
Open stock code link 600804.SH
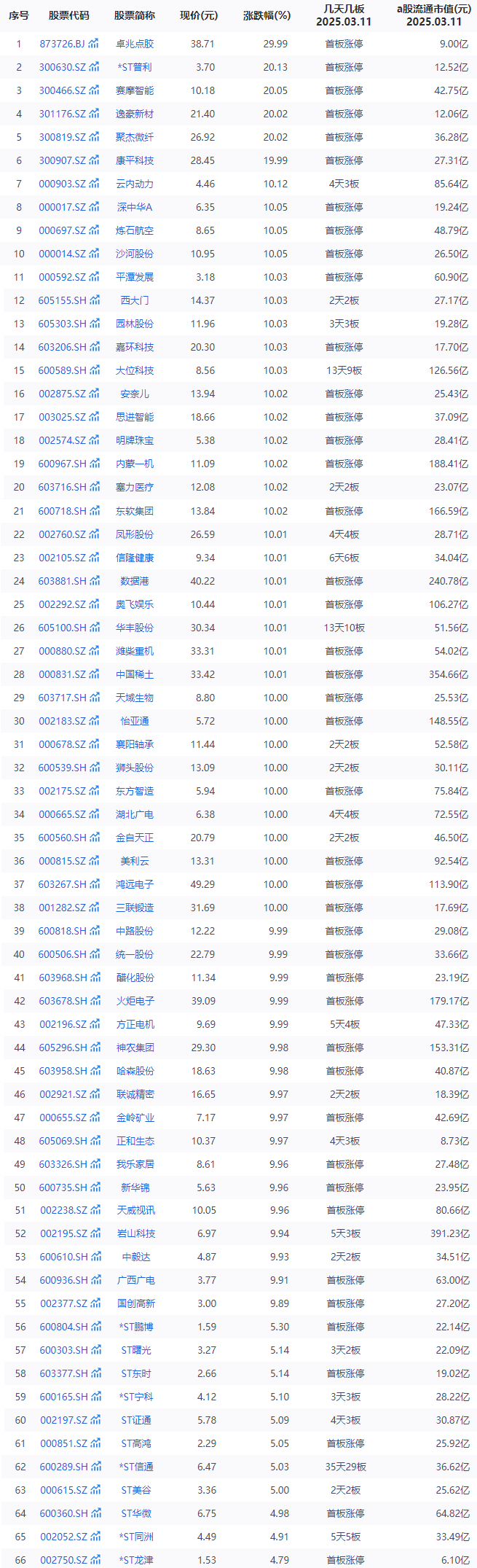coord(64,1327)
